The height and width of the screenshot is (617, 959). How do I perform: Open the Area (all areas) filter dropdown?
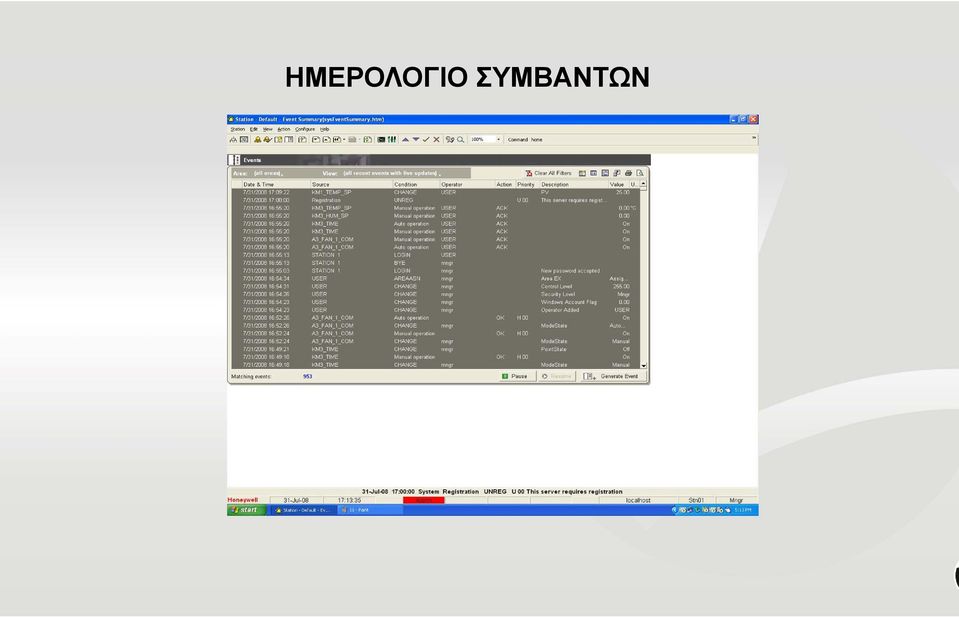(x=268, y=173)
